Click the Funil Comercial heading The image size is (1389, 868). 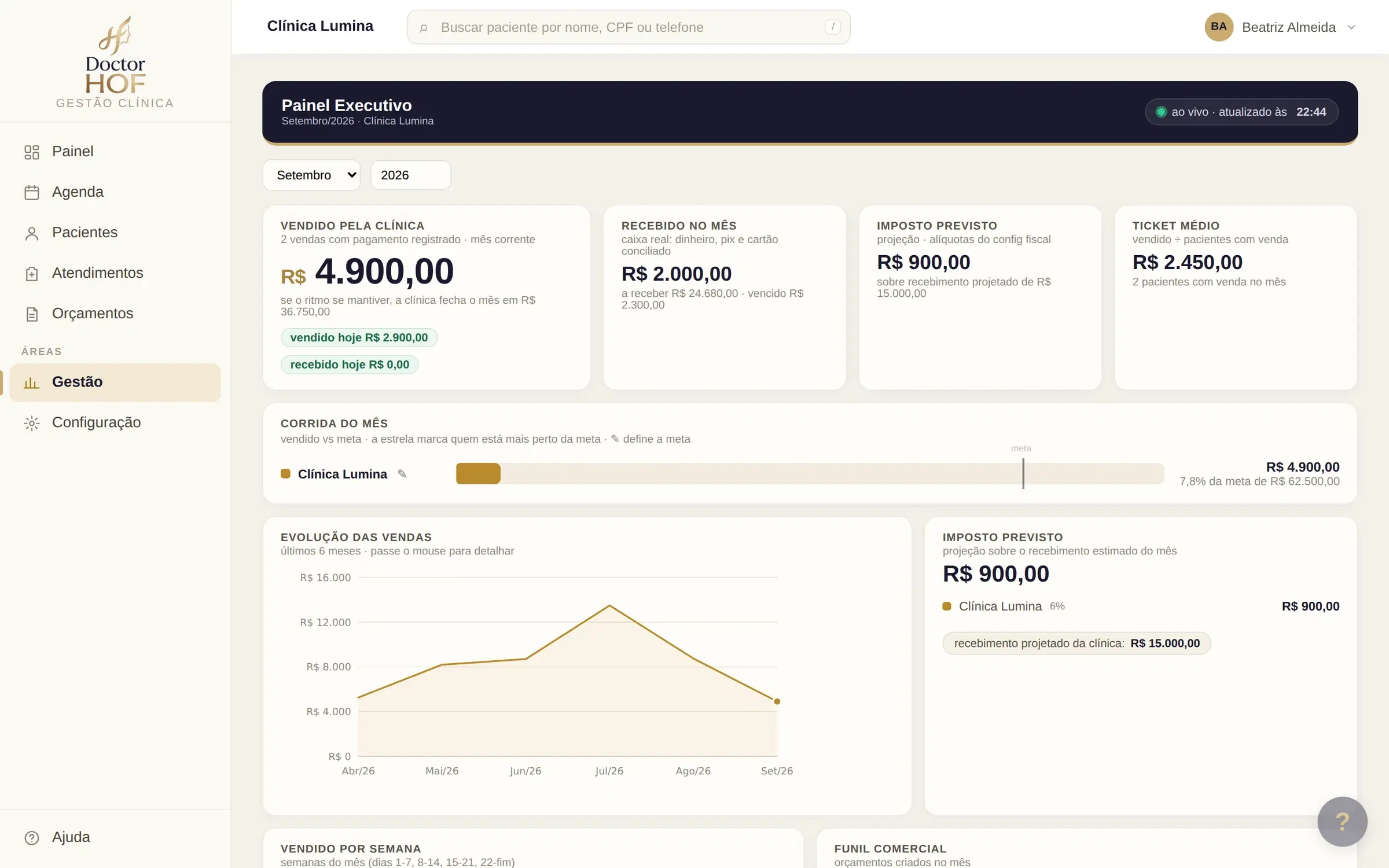point(890,849)
